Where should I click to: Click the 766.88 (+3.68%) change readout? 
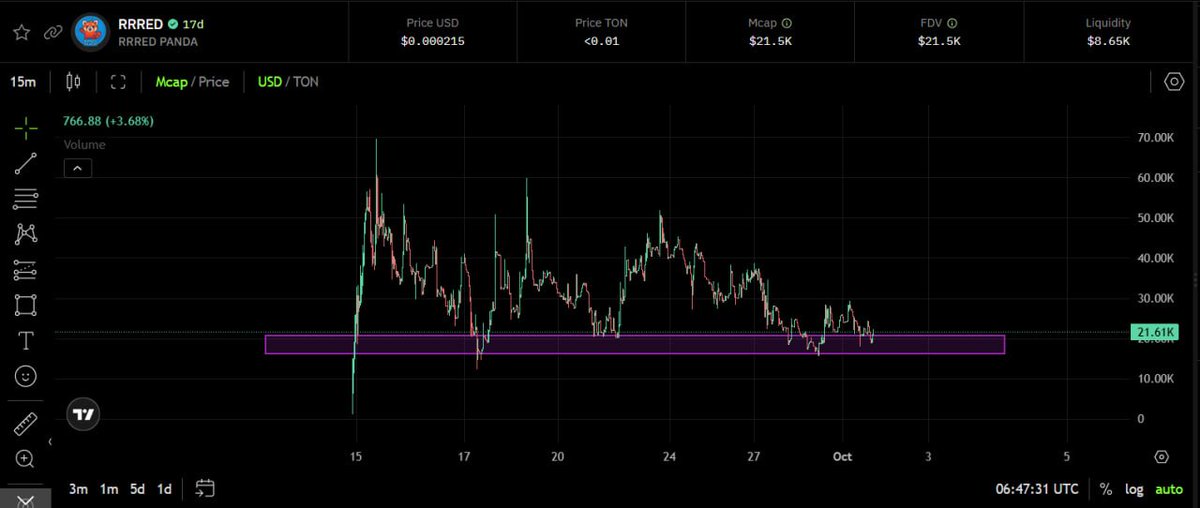(108, 121)
